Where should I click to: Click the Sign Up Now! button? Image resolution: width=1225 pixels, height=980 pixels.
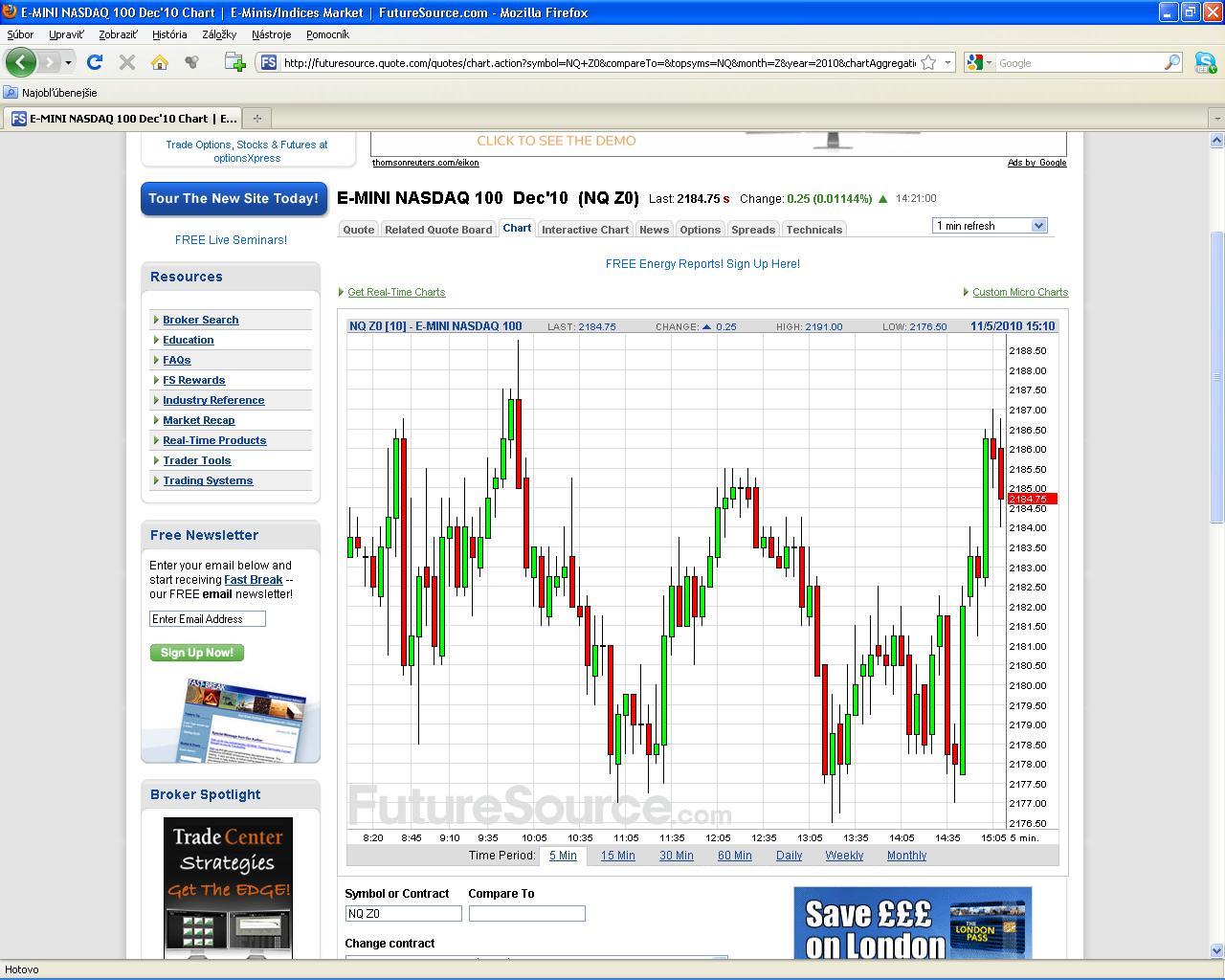[x=197, y=653]
